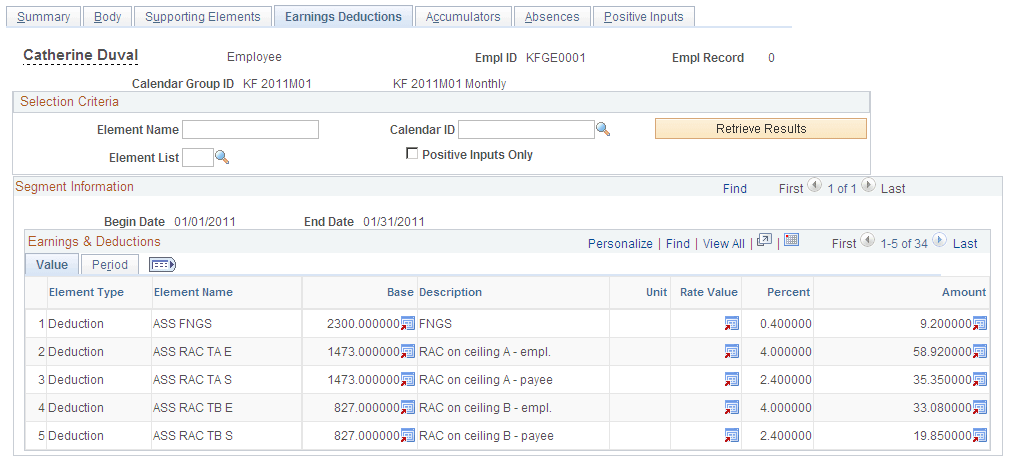
Task: Open the Accumulators tab
Action: click(463, 17)
